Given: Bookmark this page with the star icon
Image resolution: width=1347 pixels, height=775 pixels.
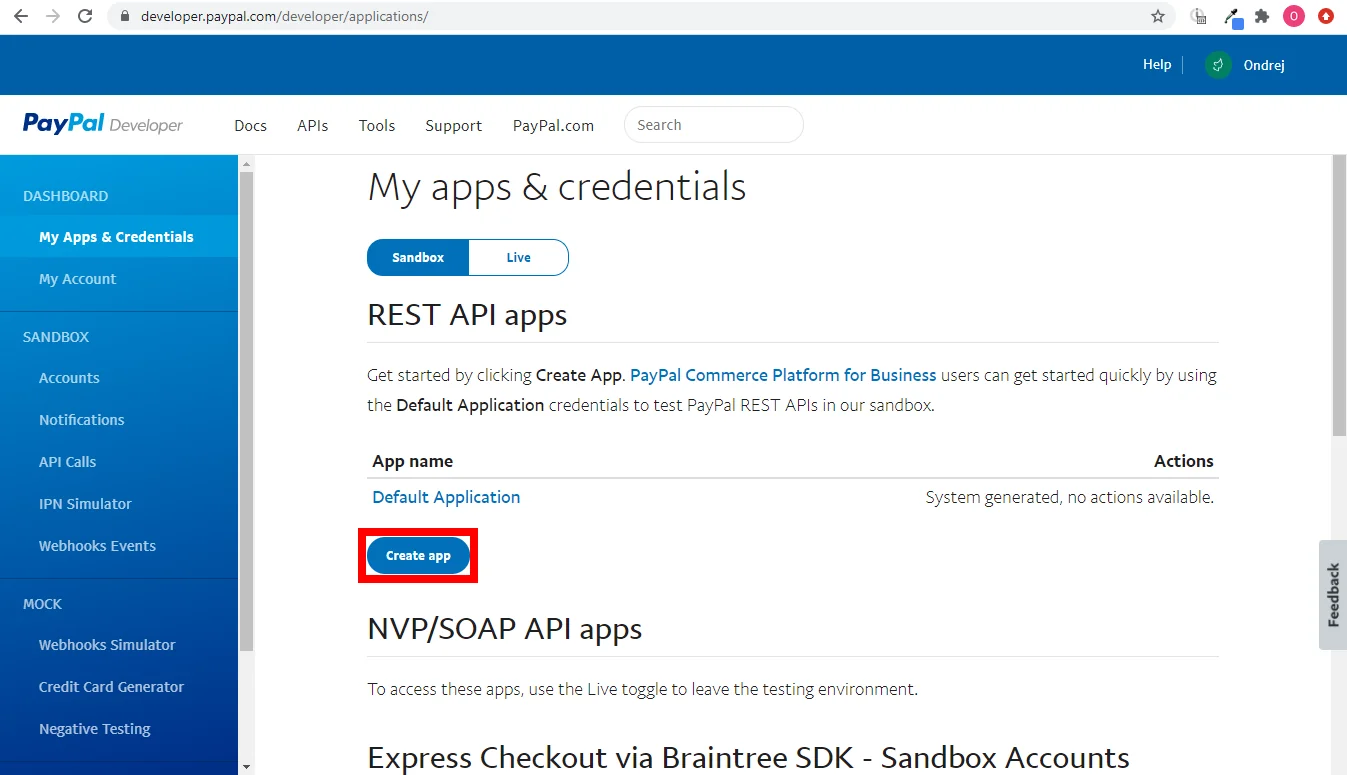Looking at the screenshot, I should point(1158,16).
